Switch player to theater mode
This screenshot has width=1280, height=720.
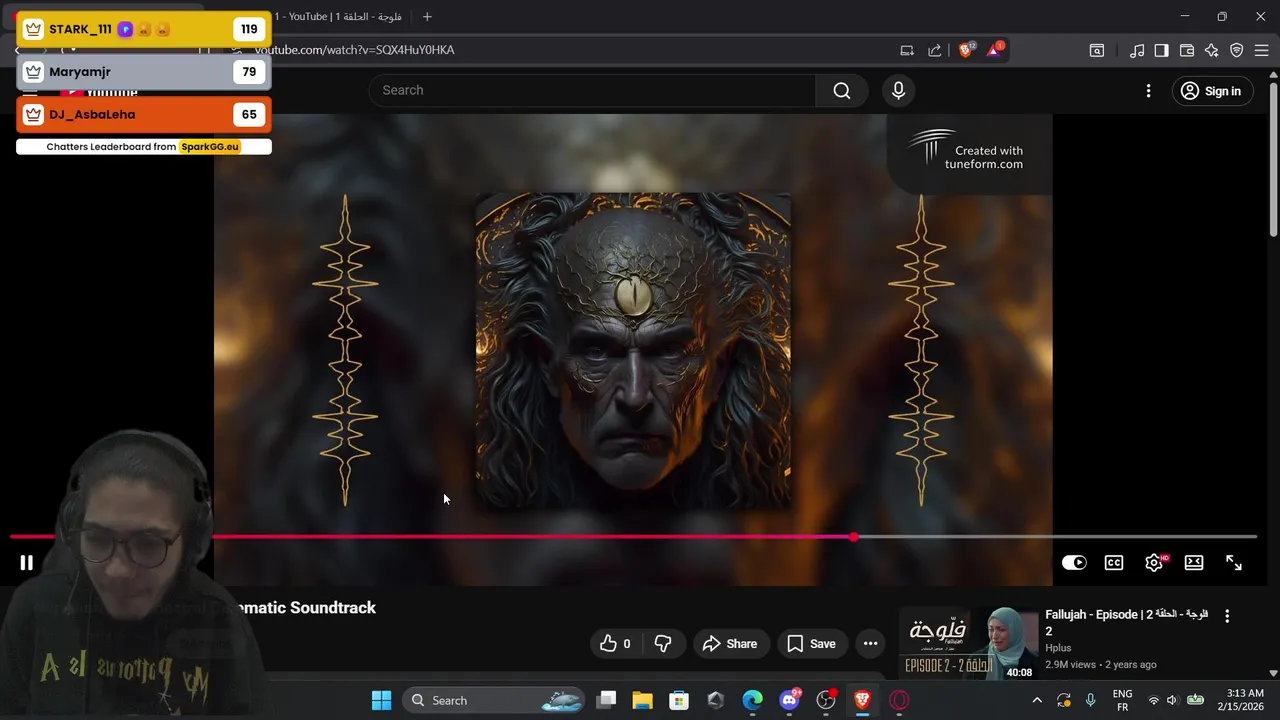[x=1194, y=563]
